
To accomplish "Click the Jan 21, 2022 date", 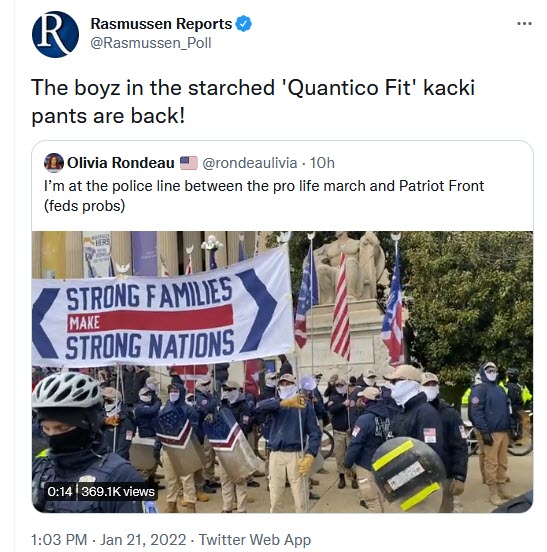I will 143,539.
